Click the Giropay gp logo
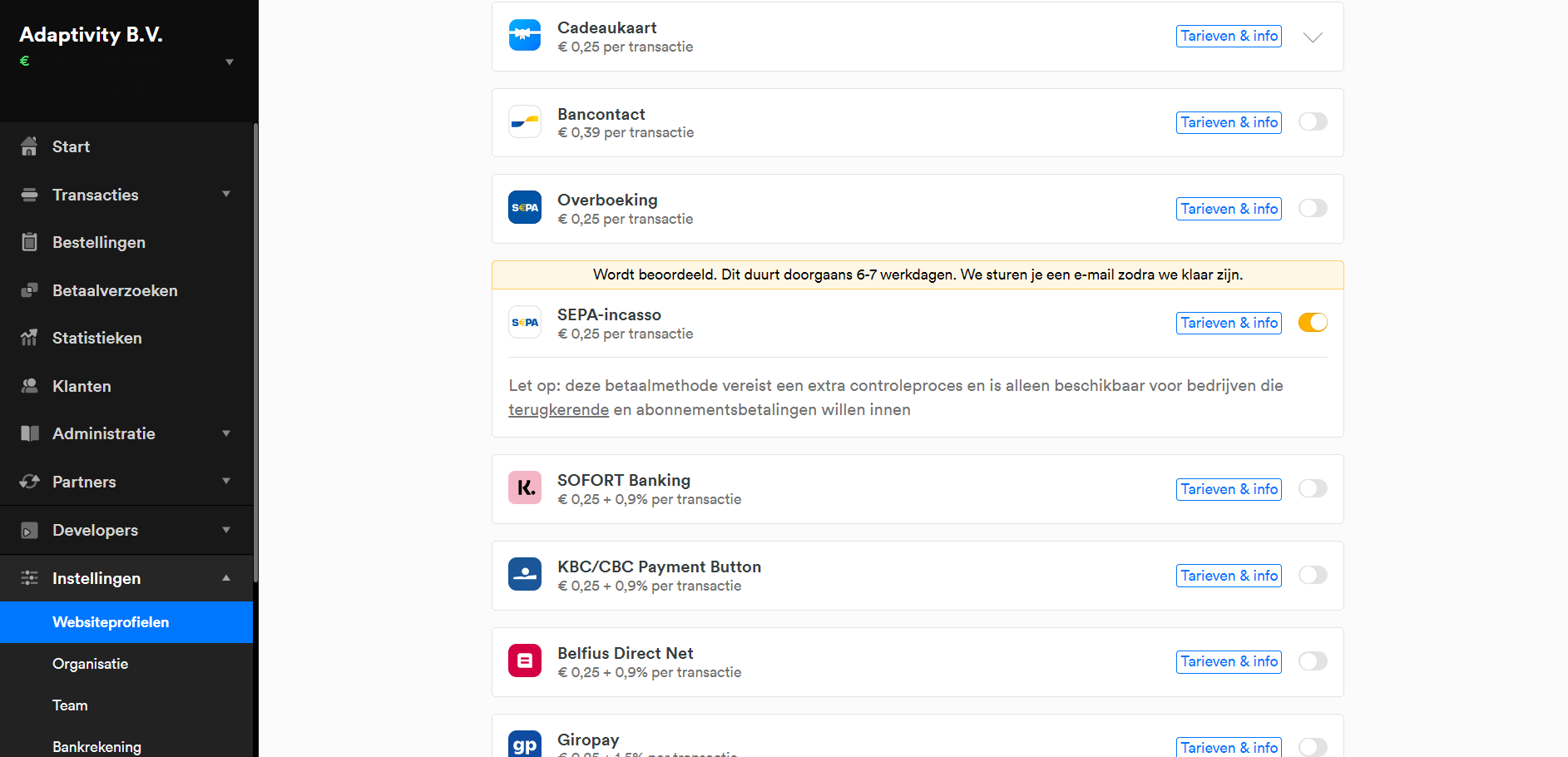The image size is (1568, 757). (x=525, y=744)
